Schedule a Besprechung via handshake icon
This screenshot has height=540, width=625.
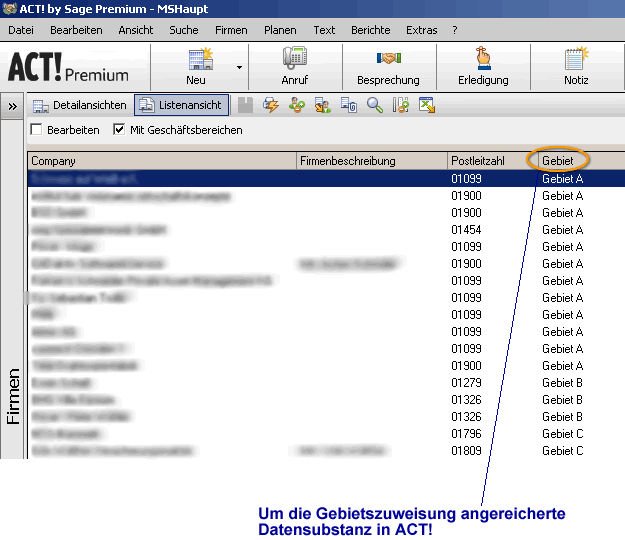click(x=388, y=60)
